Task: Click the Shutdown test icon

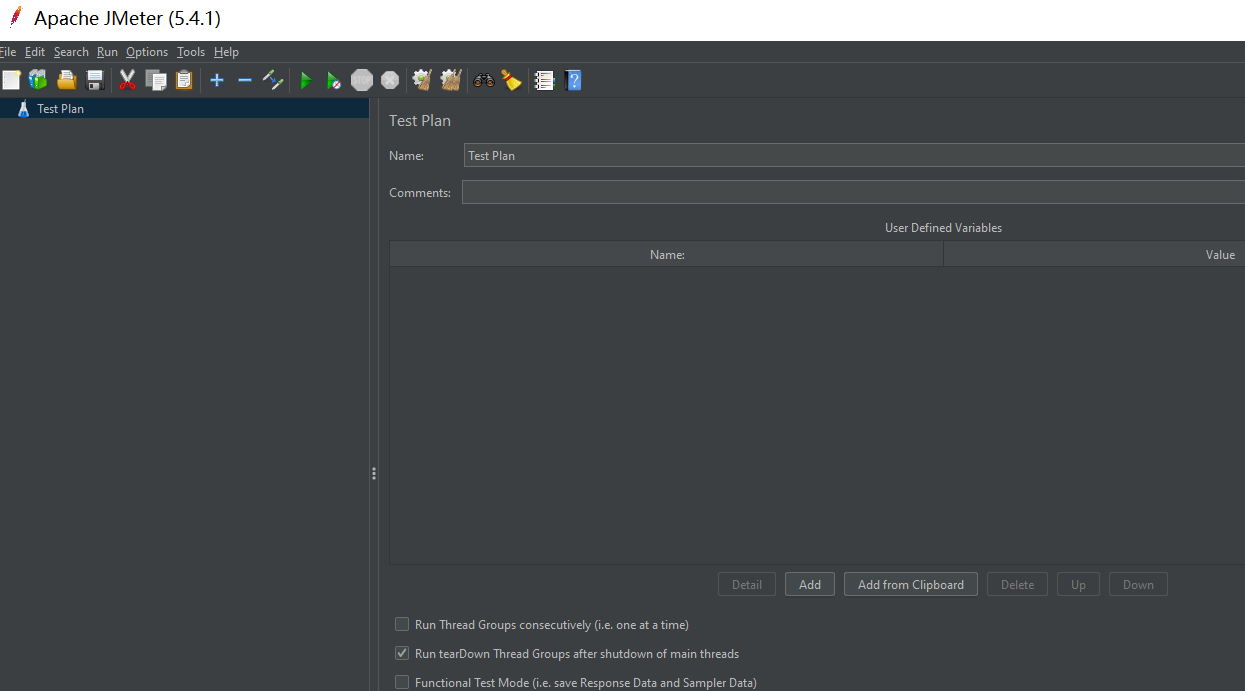Action: (390, 80)
